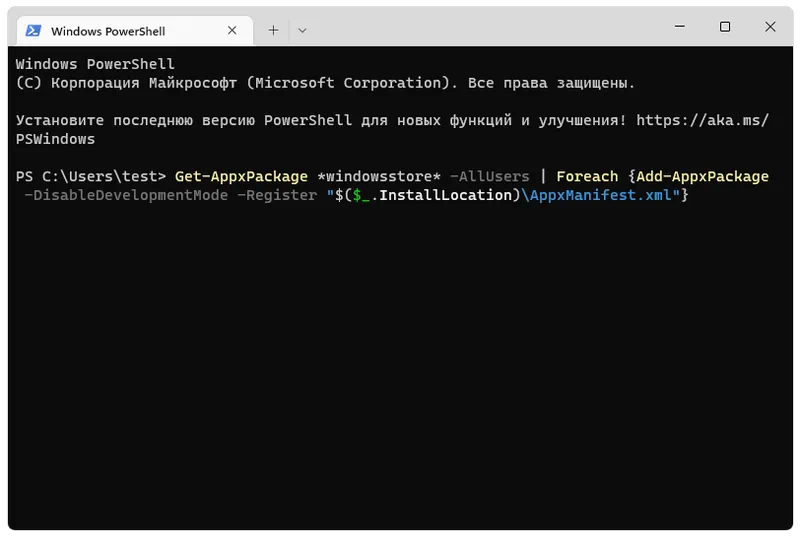
Task: Expand the new tab profile dropdown
Action: point(302,31)
